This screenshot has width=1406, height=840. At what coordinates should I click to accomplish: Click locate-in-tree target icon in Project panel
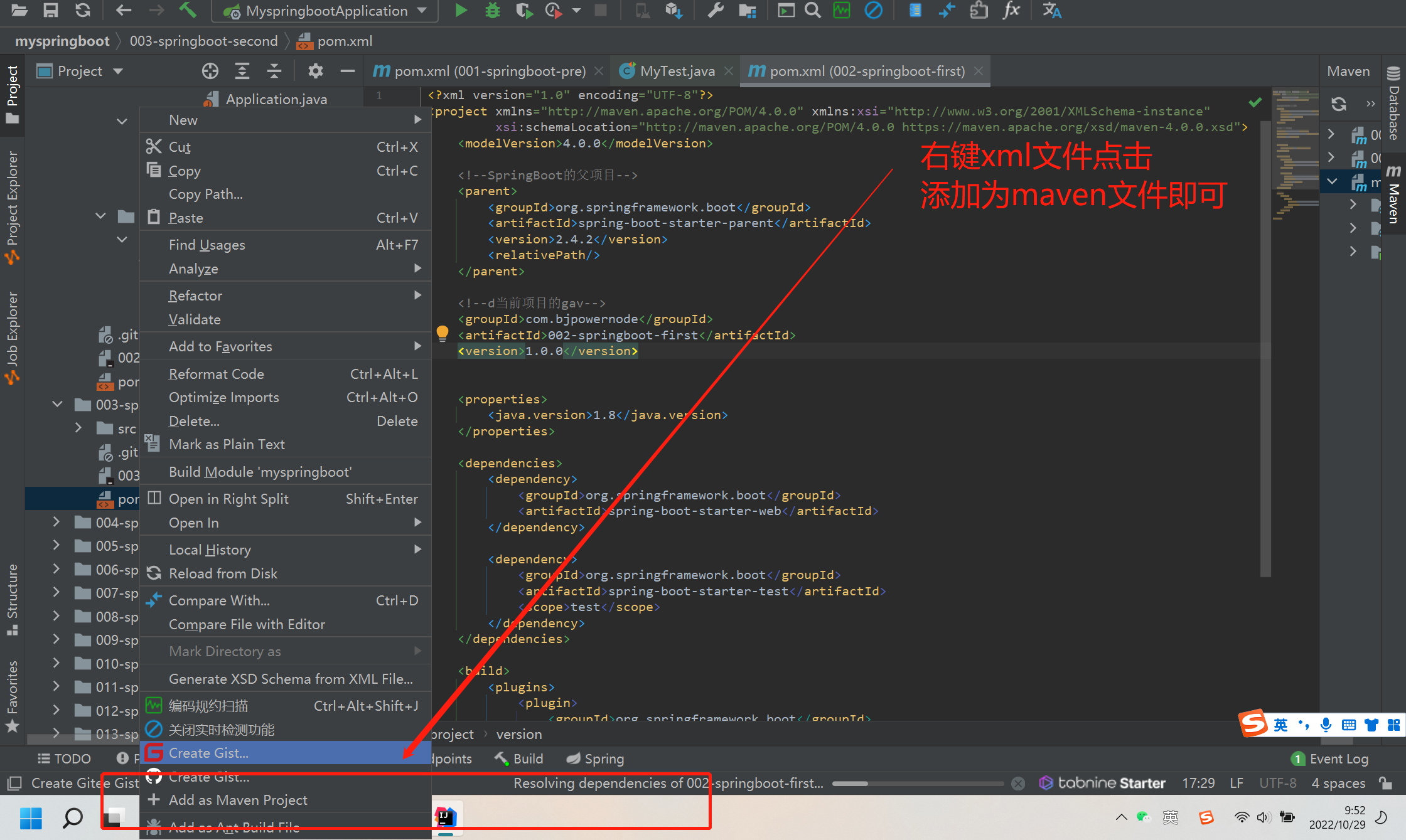(210, 71)
